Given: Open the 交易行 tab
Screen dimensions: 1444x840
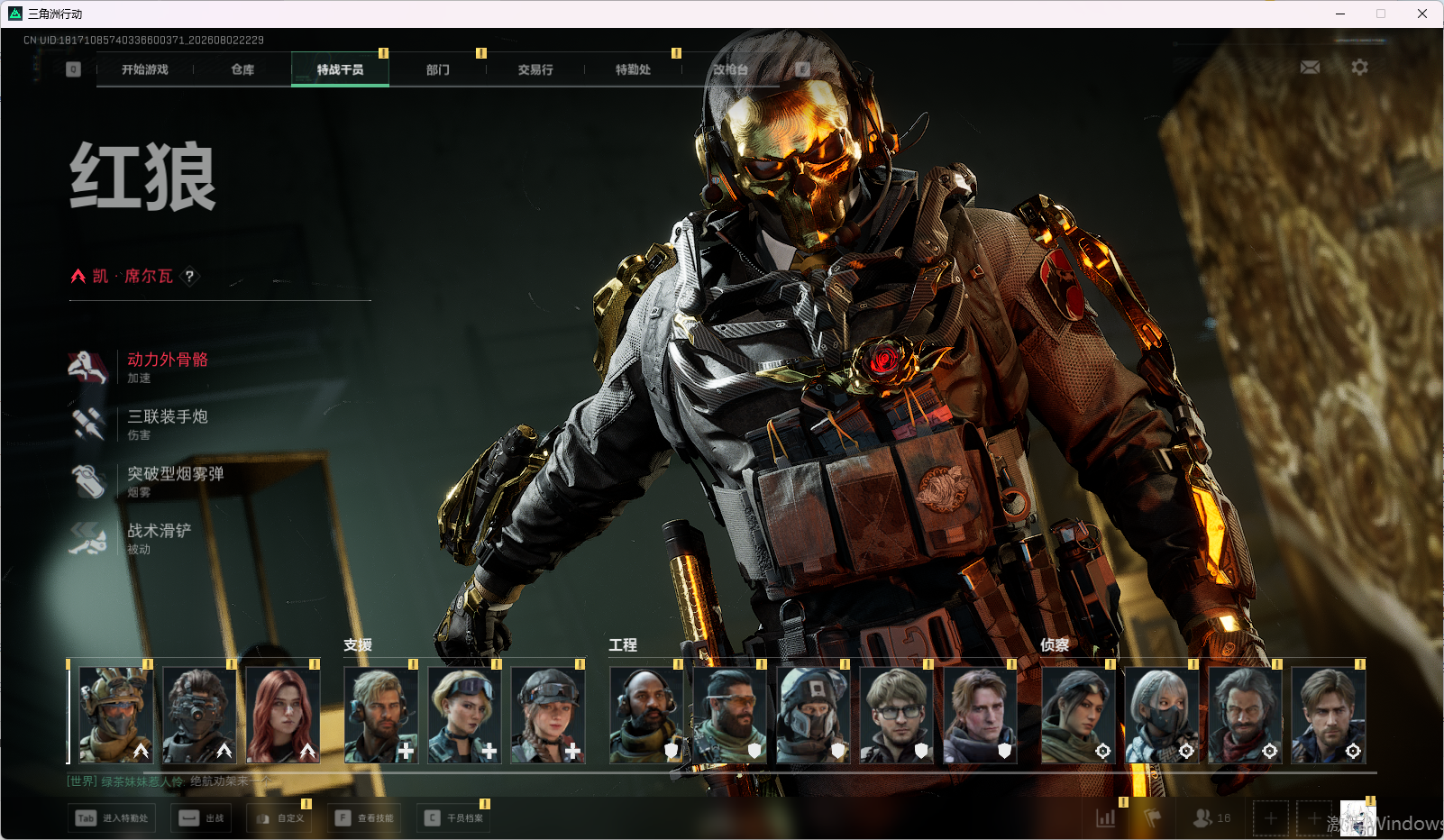Looking at the screenshot, I should (535, 69).
